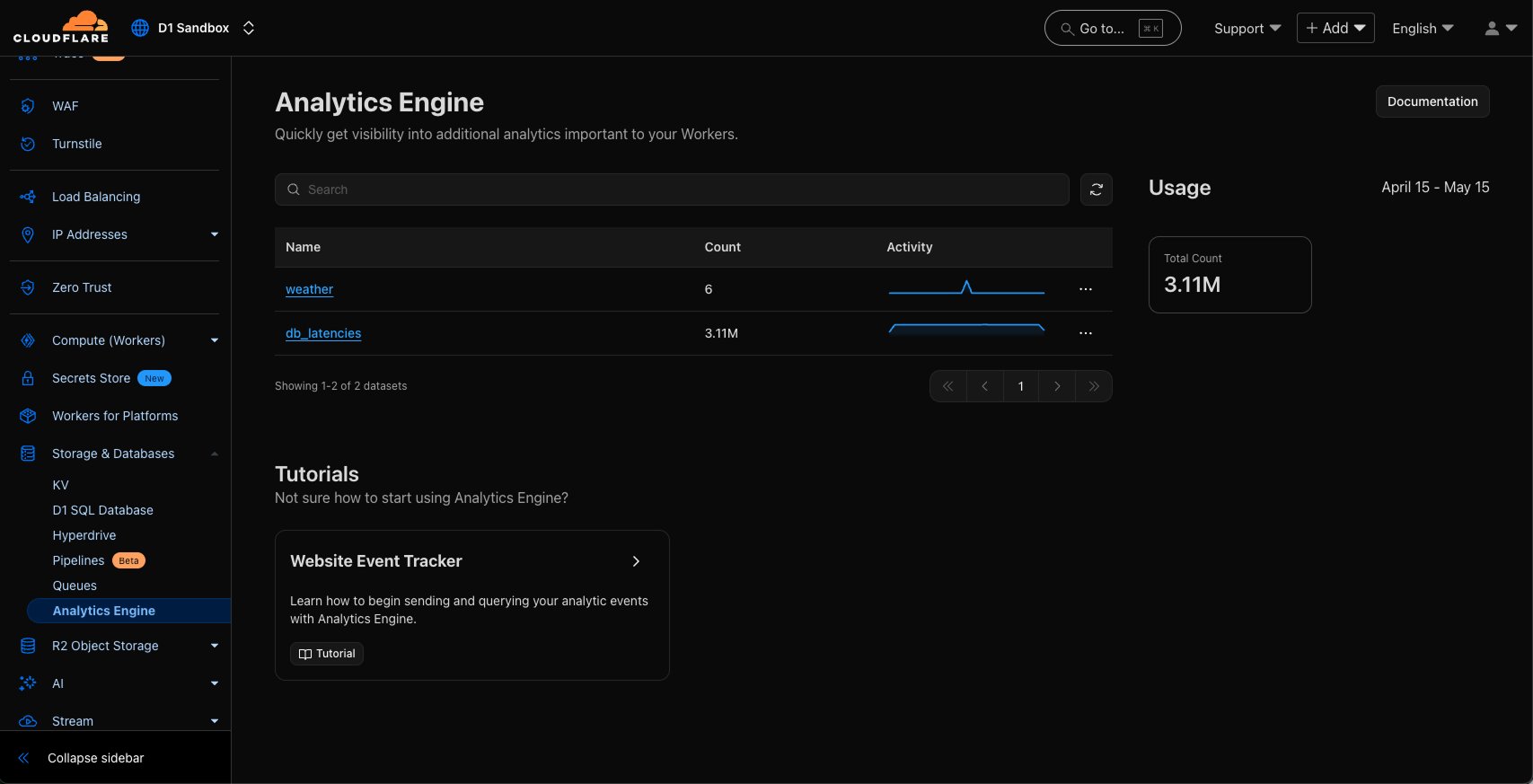Click the Secrets Store lock icon
Screen dimensions: 1533x784
28,378
